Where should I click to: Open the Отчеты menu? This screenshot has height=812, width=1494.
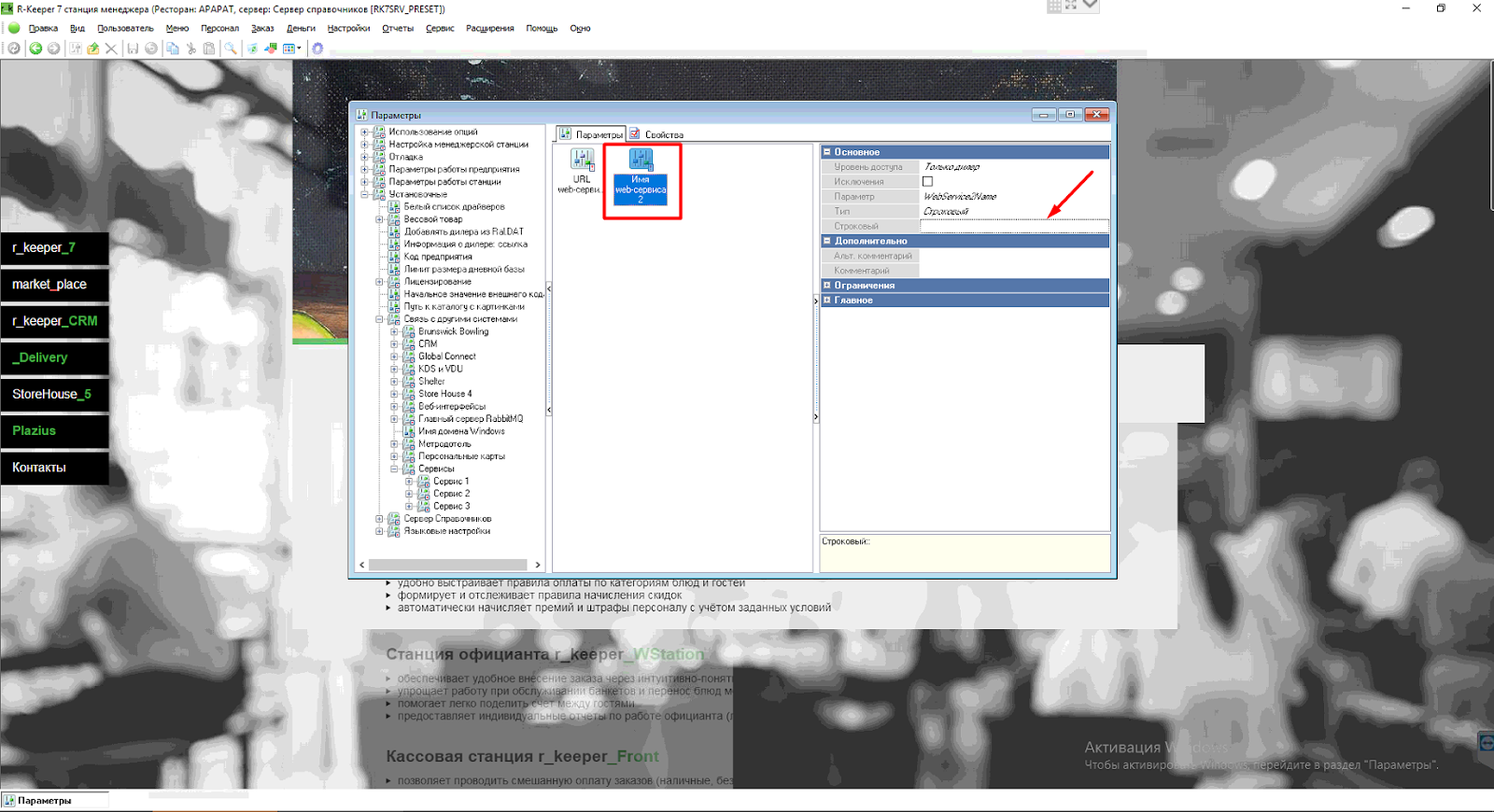[398, 28]
